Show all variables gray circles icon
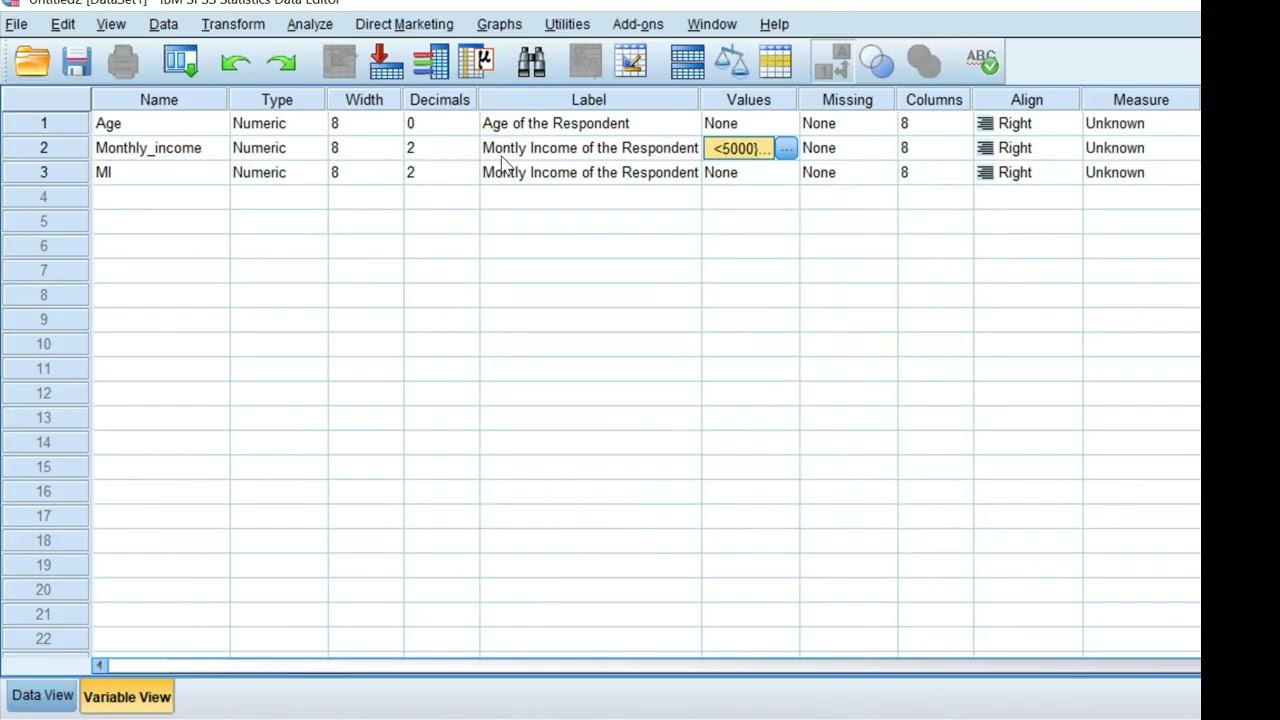1280x720 pixels. [x=924, y=63]
